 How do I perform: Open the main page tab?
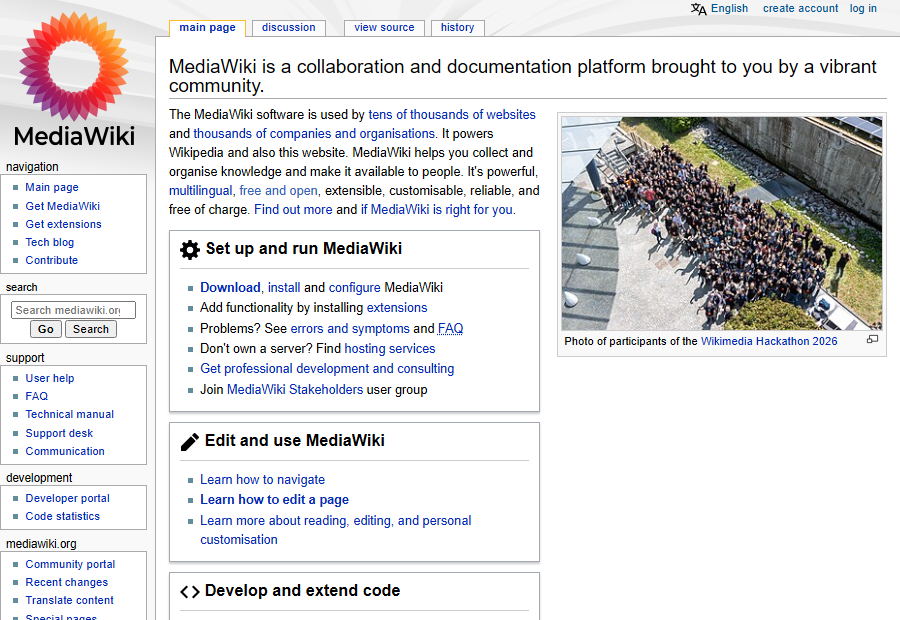pyautogui.click(x=208, y=28)
